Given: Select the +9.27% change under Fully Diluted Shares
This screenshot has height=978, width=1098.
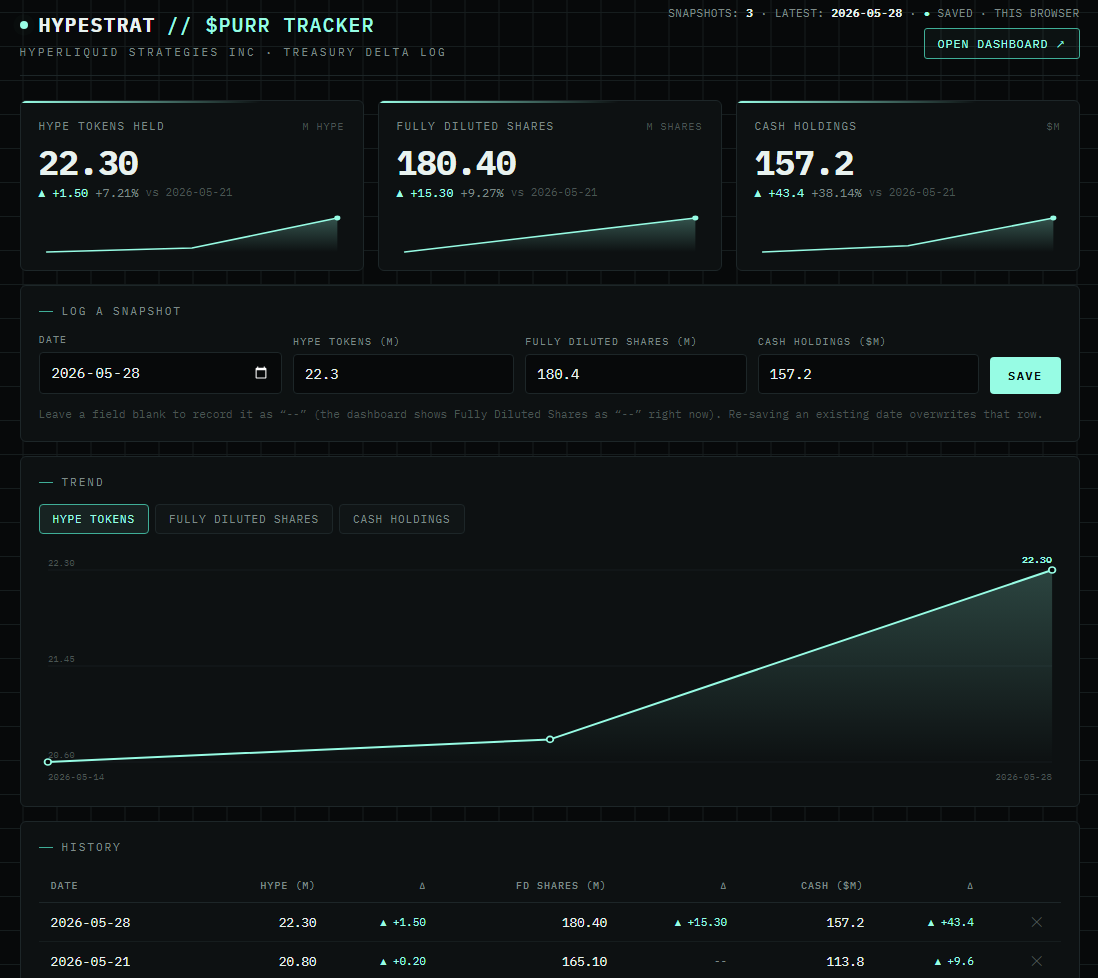Looking at the screenshot, I should pyautogui.click(x=482, y=193).
